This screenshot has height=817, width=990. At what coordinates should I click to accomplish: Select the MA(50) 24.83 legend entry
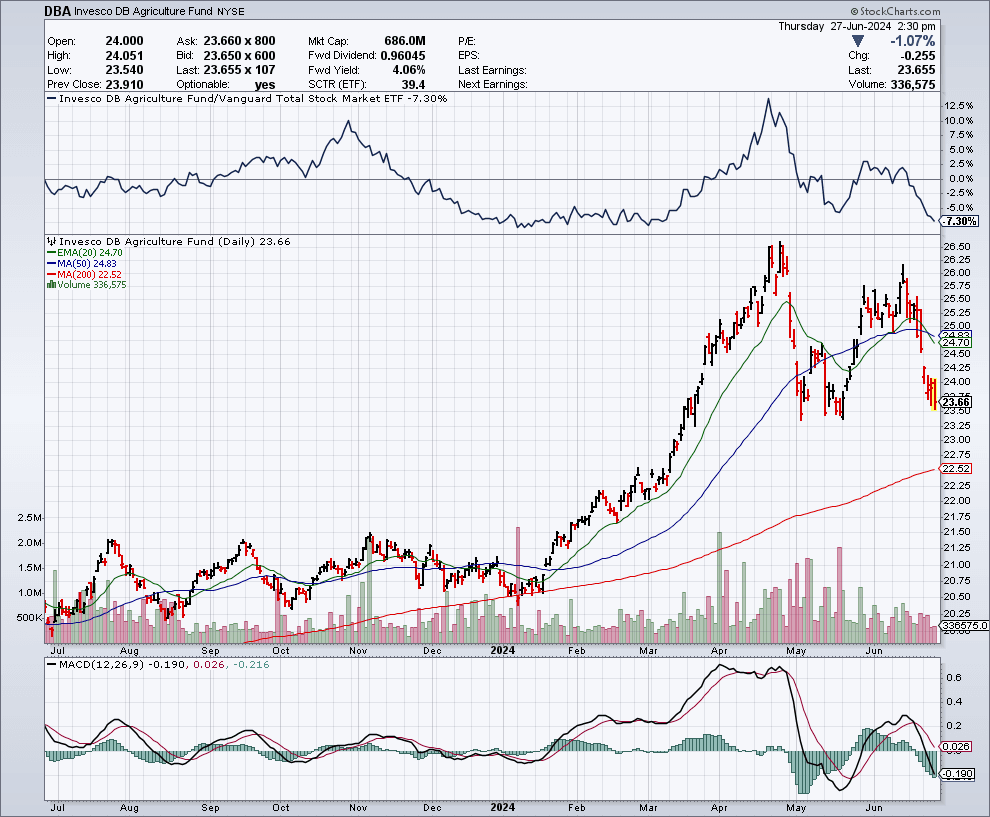82,263
